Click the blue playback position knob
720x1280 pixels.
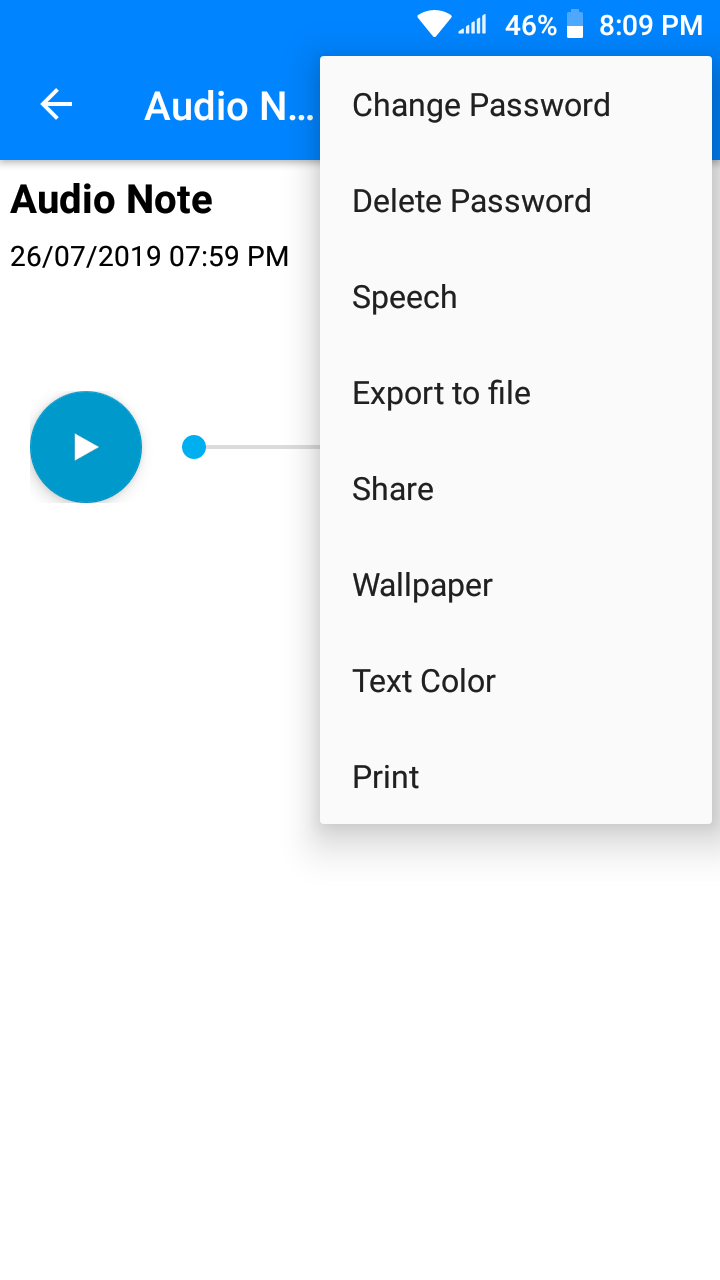coord(194,447)
